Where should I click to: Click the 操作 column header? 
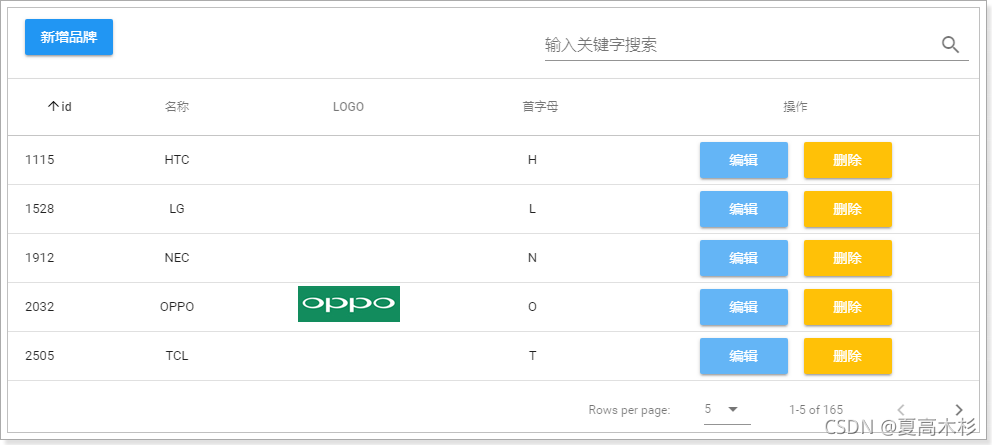(x=795, y=107)
